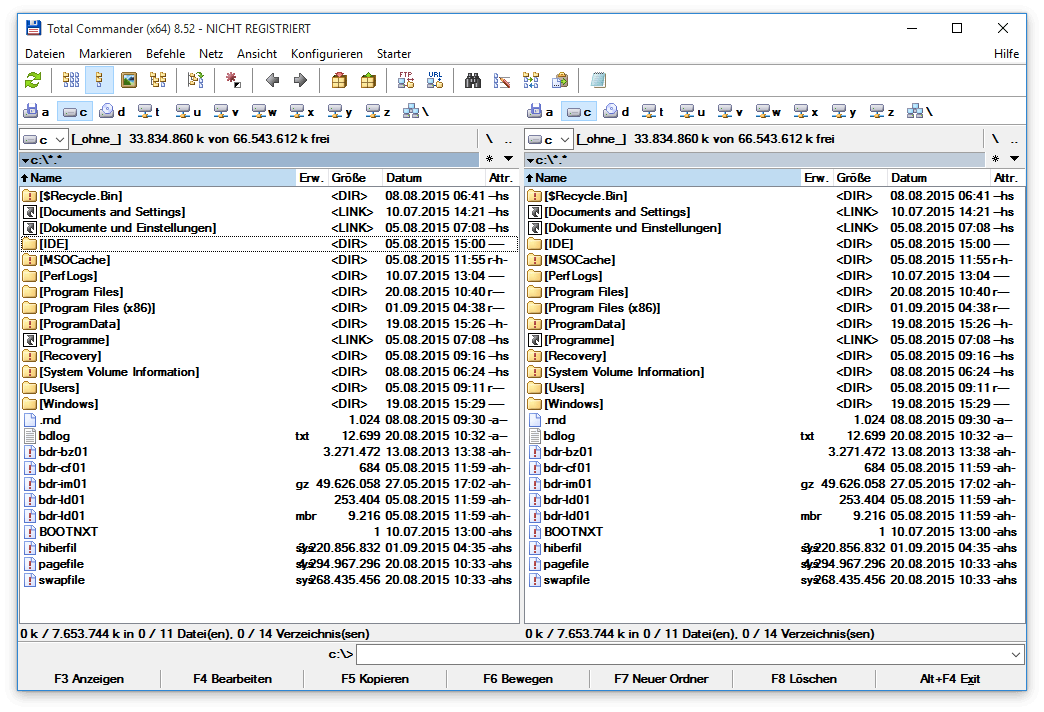
Task: Open the Hilfe menu
Action: point(1007,54)
